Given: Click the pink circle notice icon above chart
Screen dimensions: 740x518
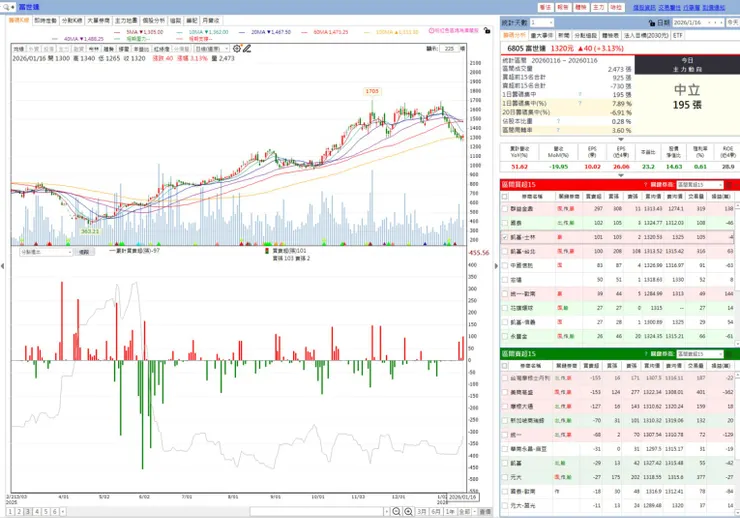Looking at the screenshot, I should (x=431, y=31).
